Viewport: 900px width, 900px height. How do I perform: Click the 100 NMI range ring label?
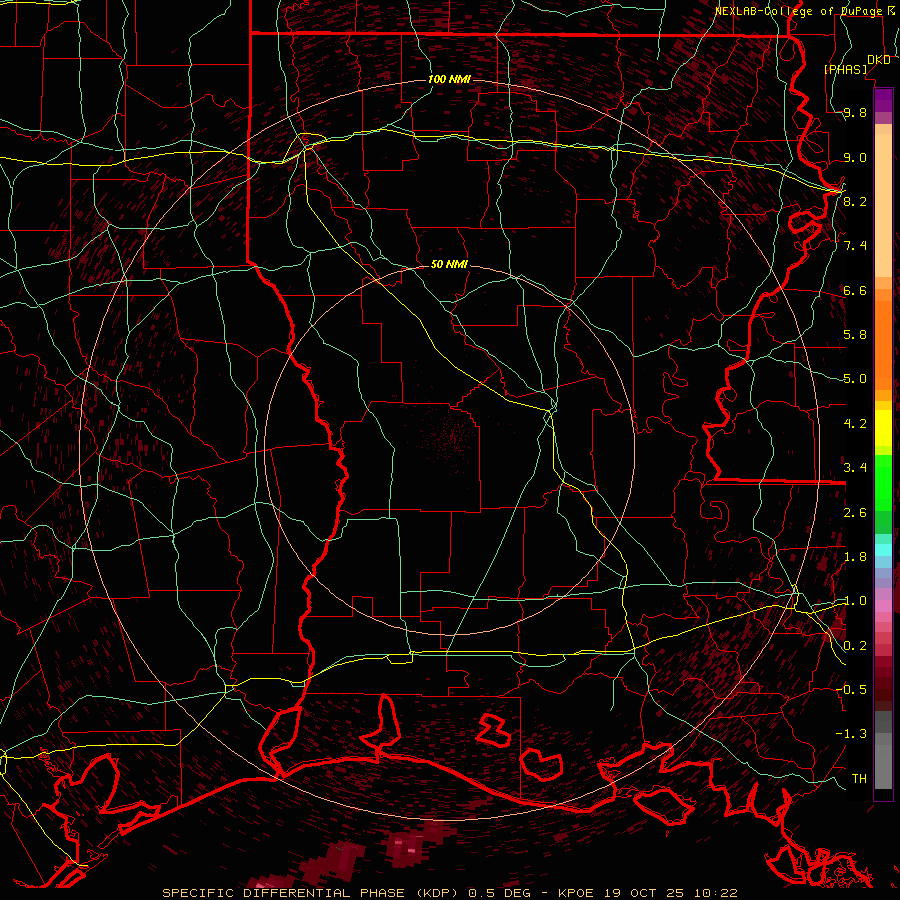point(449,79)
